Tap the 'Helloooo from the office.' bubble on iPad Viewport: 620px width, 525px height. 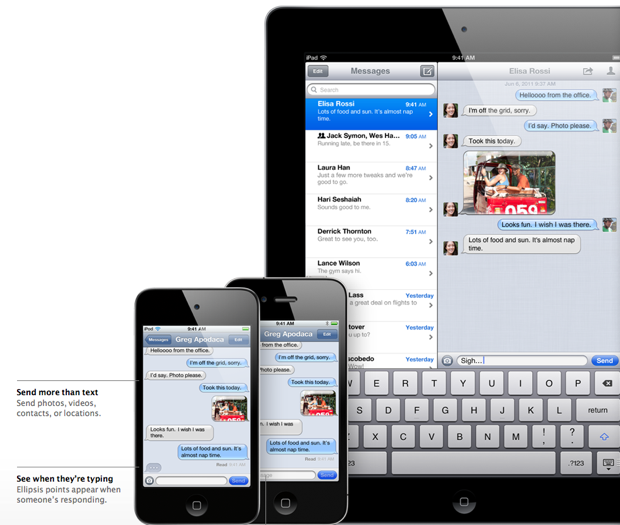[555, 95]
